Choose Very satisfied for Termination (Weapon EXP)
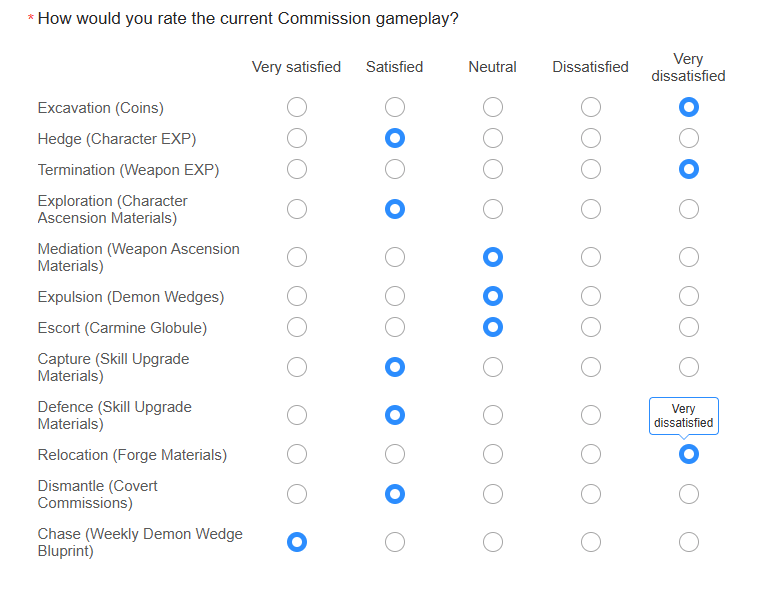 point(297,169)
